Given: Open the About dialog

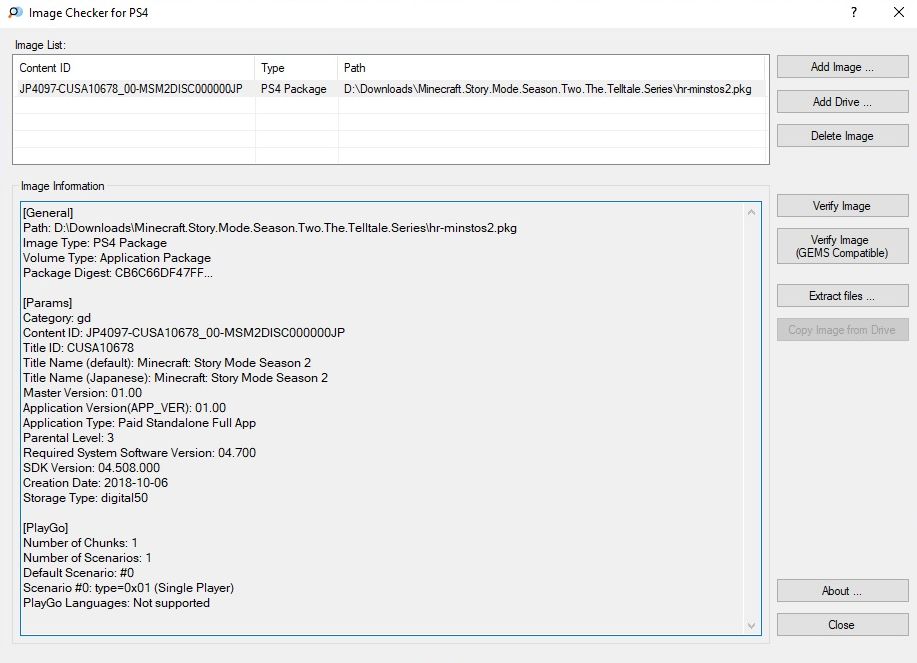Looking at the screenshot, I should [x=842, y=591].
